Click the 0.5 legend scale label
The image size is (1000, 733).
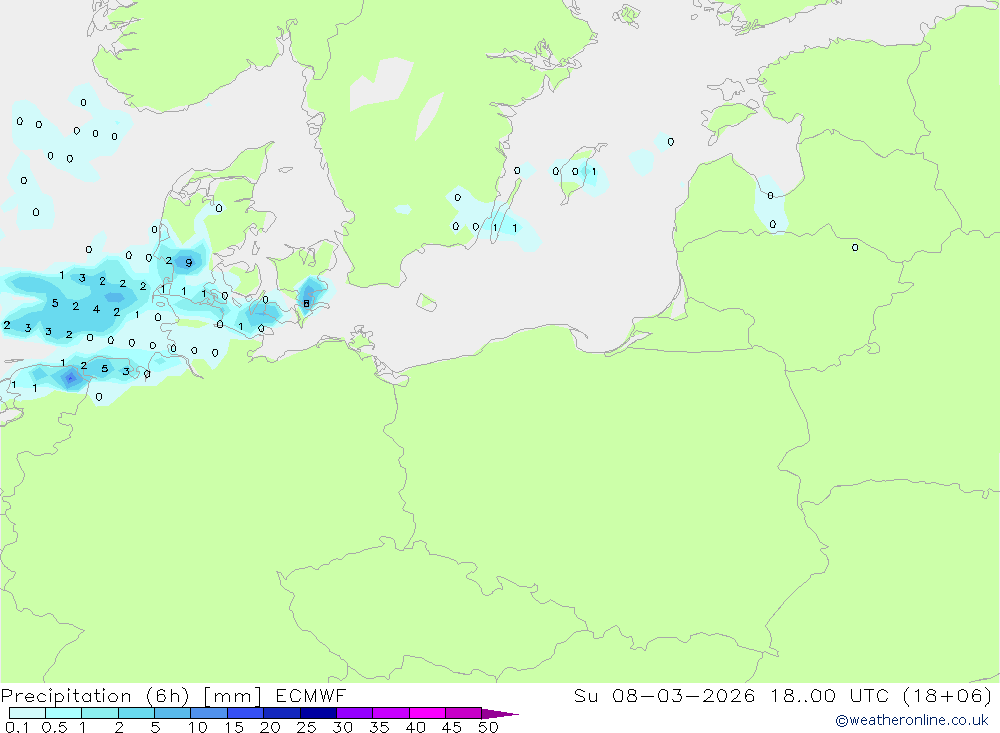[54, 727]
